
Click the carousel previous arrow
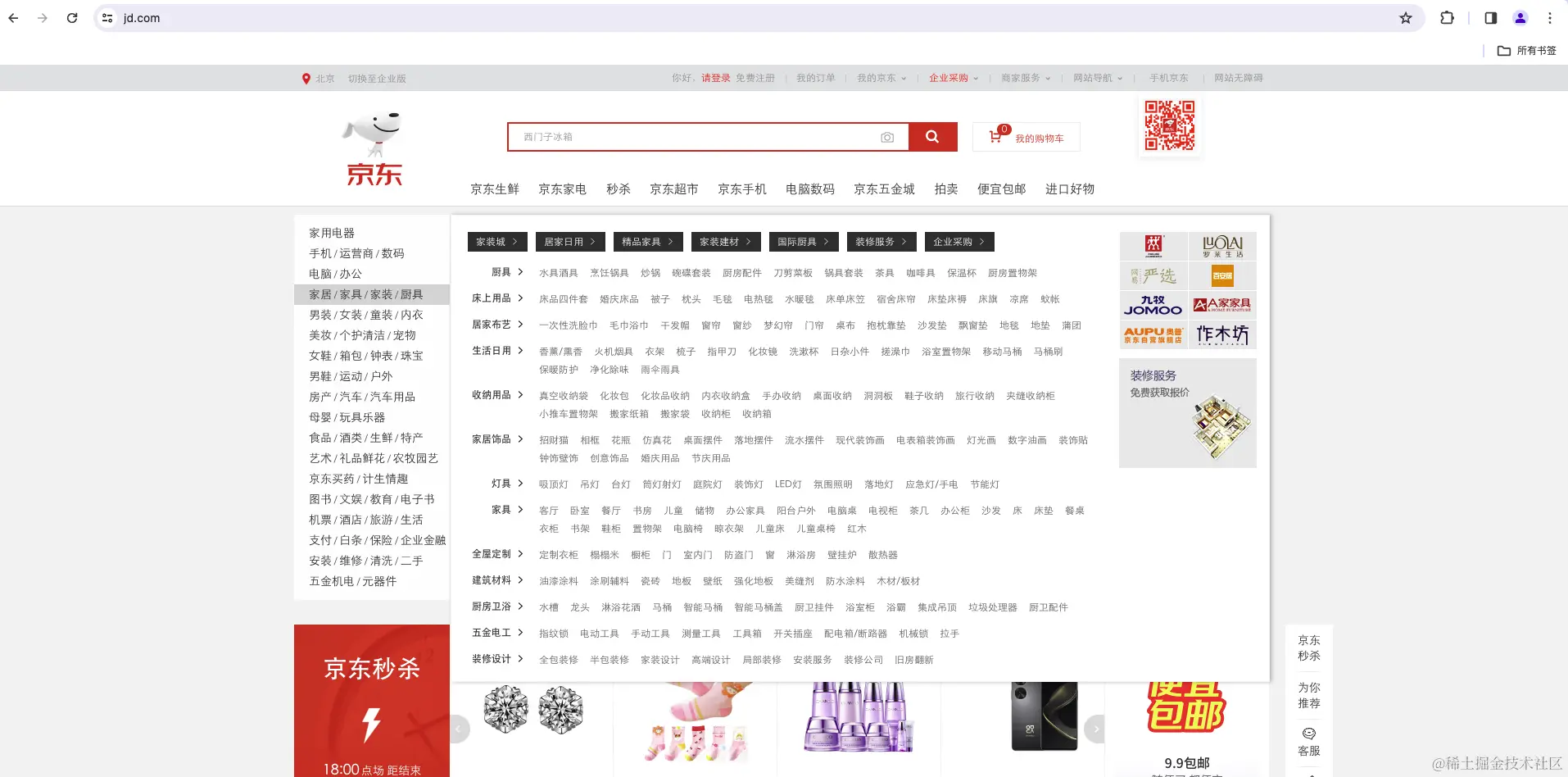point(458,728)
